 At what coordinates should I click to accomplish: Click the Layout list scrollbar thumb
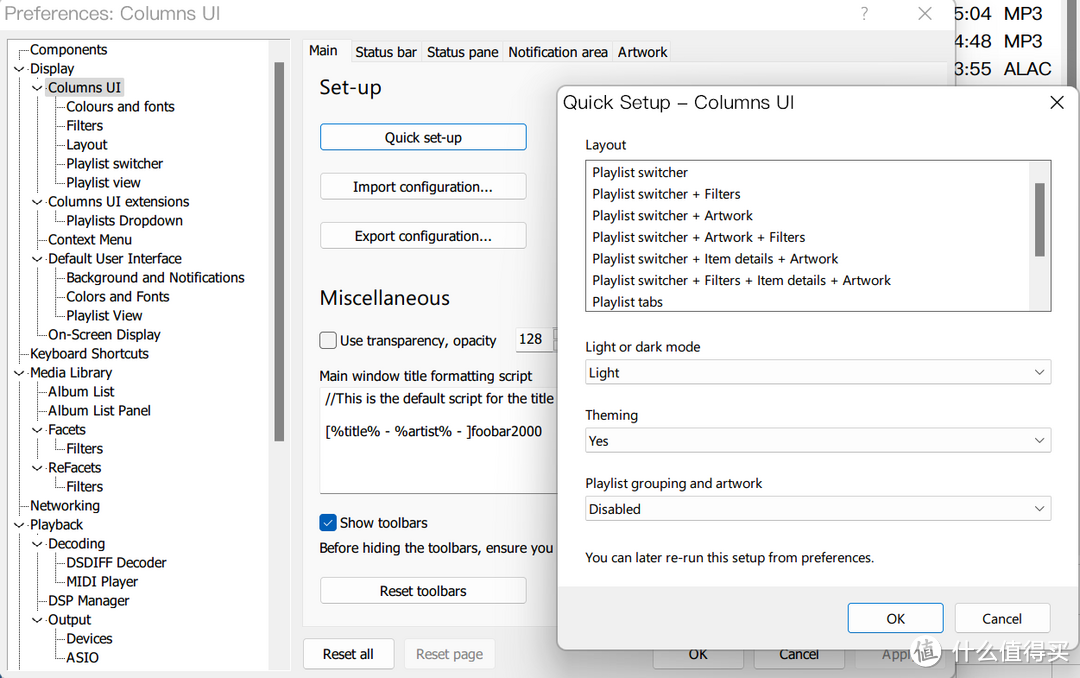(x=1039, y=219)
